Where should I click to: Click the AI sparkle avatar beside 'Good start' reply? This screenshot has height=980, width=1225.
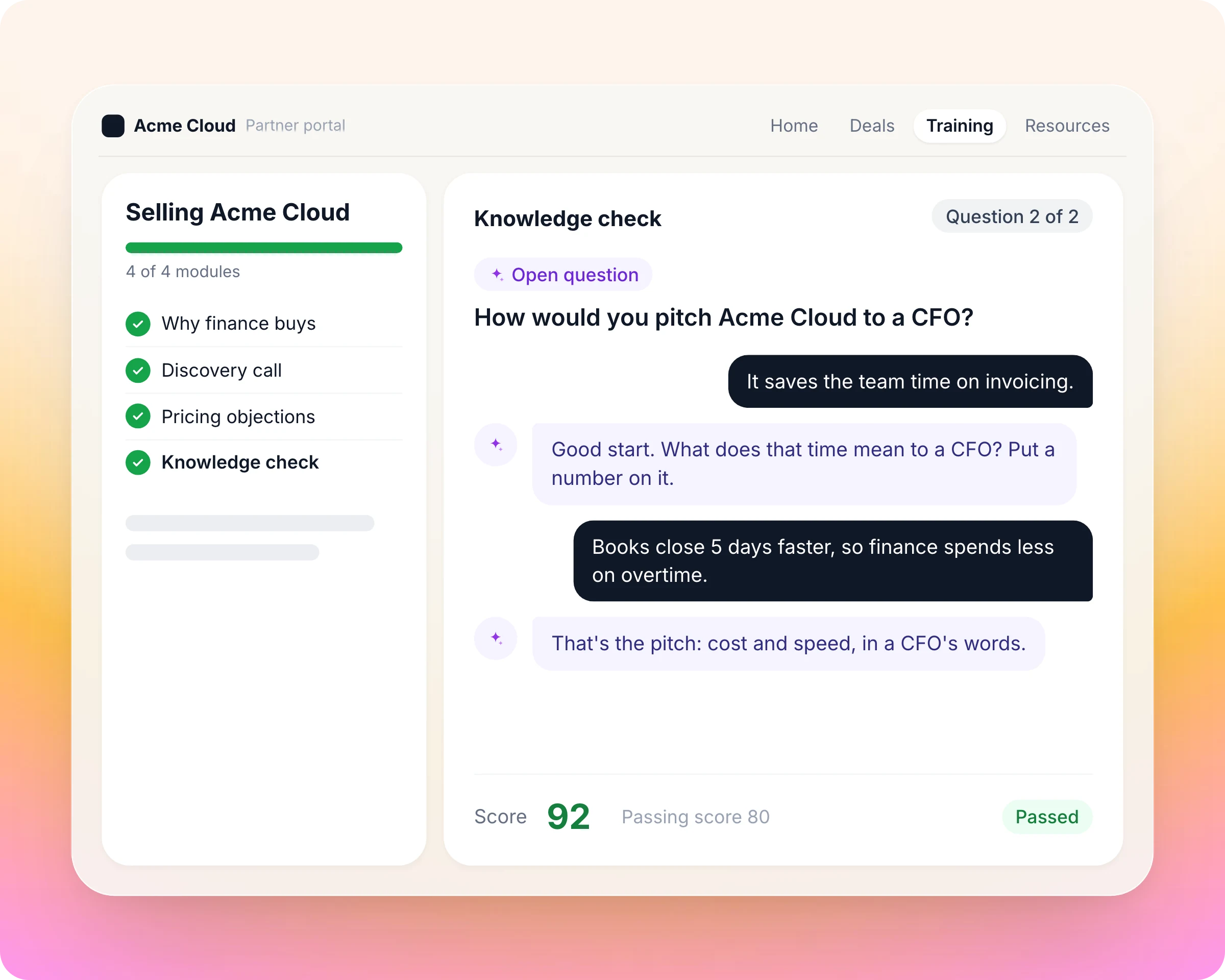[496, 444]
